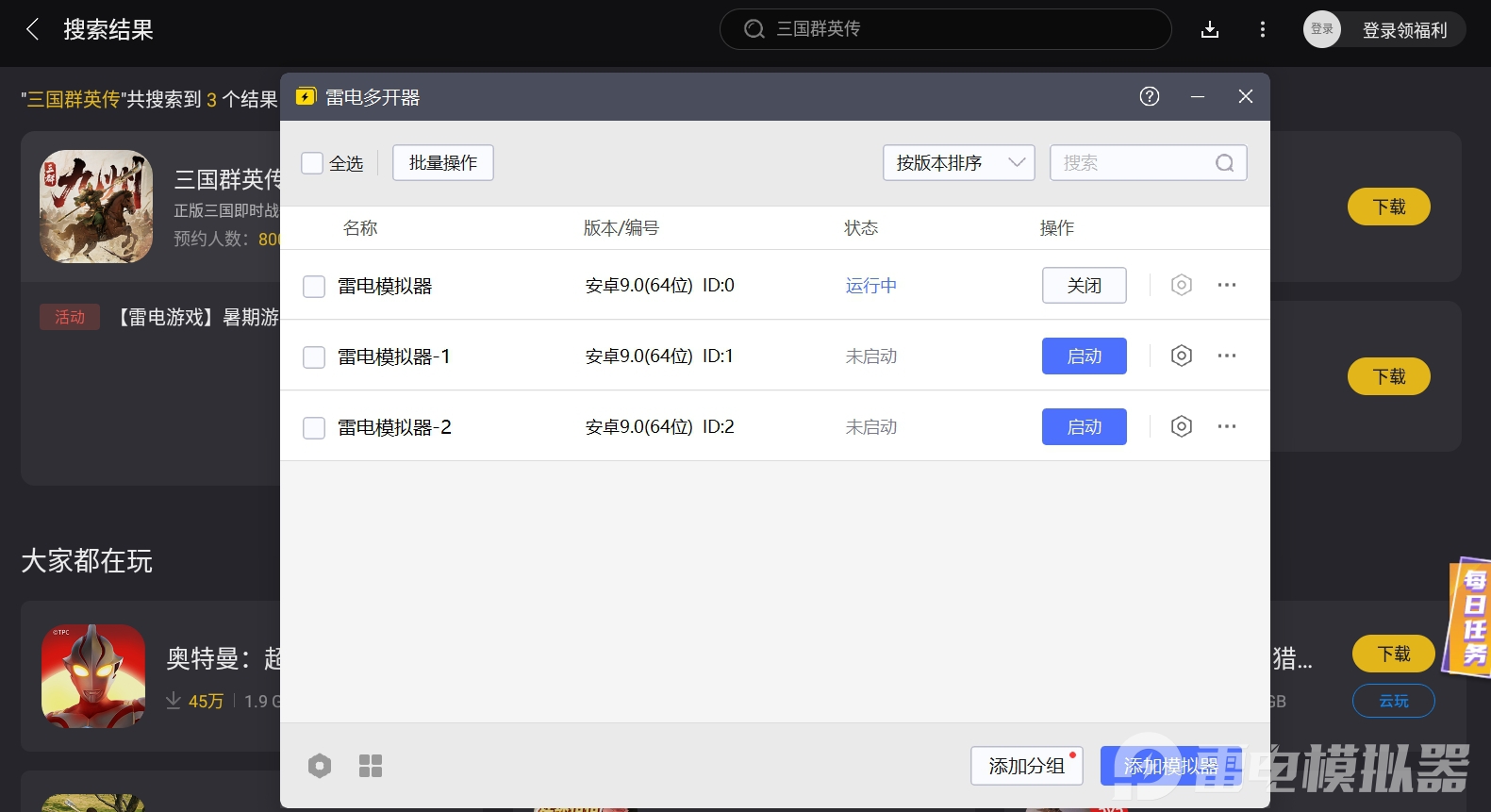Start 雷电模拟器-1 with 启动 button
The height and width of the screenshot is (812, 1491).
tap(1084, 356)
